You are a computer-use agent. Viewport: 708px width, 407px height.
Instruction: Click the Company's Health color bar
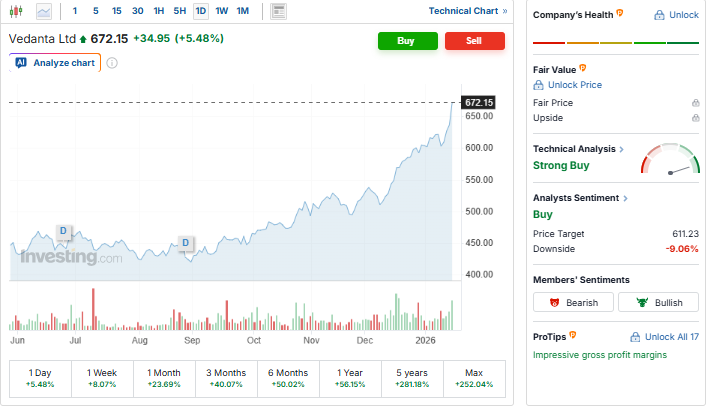[616, 43]
